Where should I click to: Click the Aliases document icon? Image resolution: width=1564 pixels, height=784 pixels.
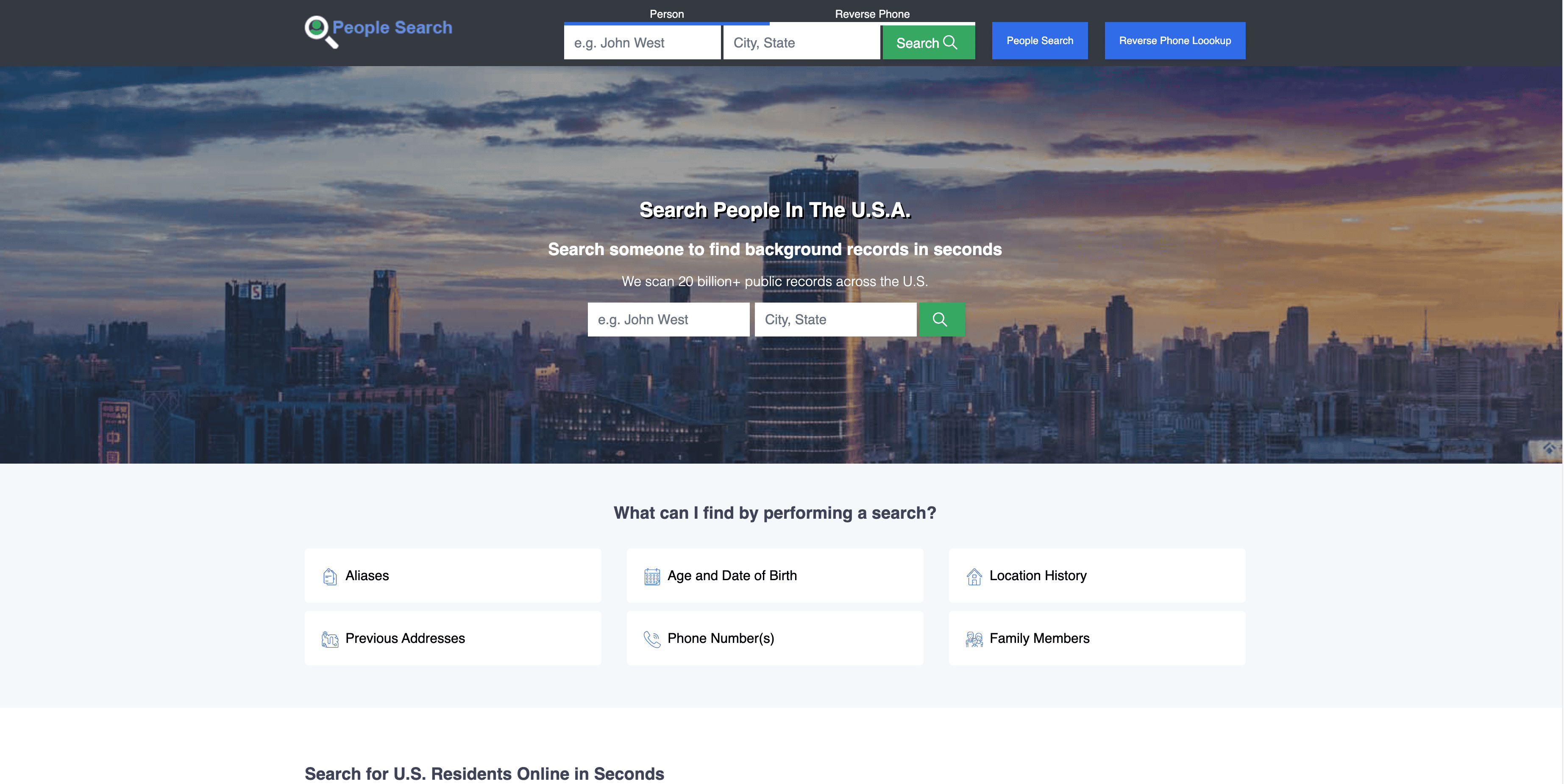pos(330,576)
